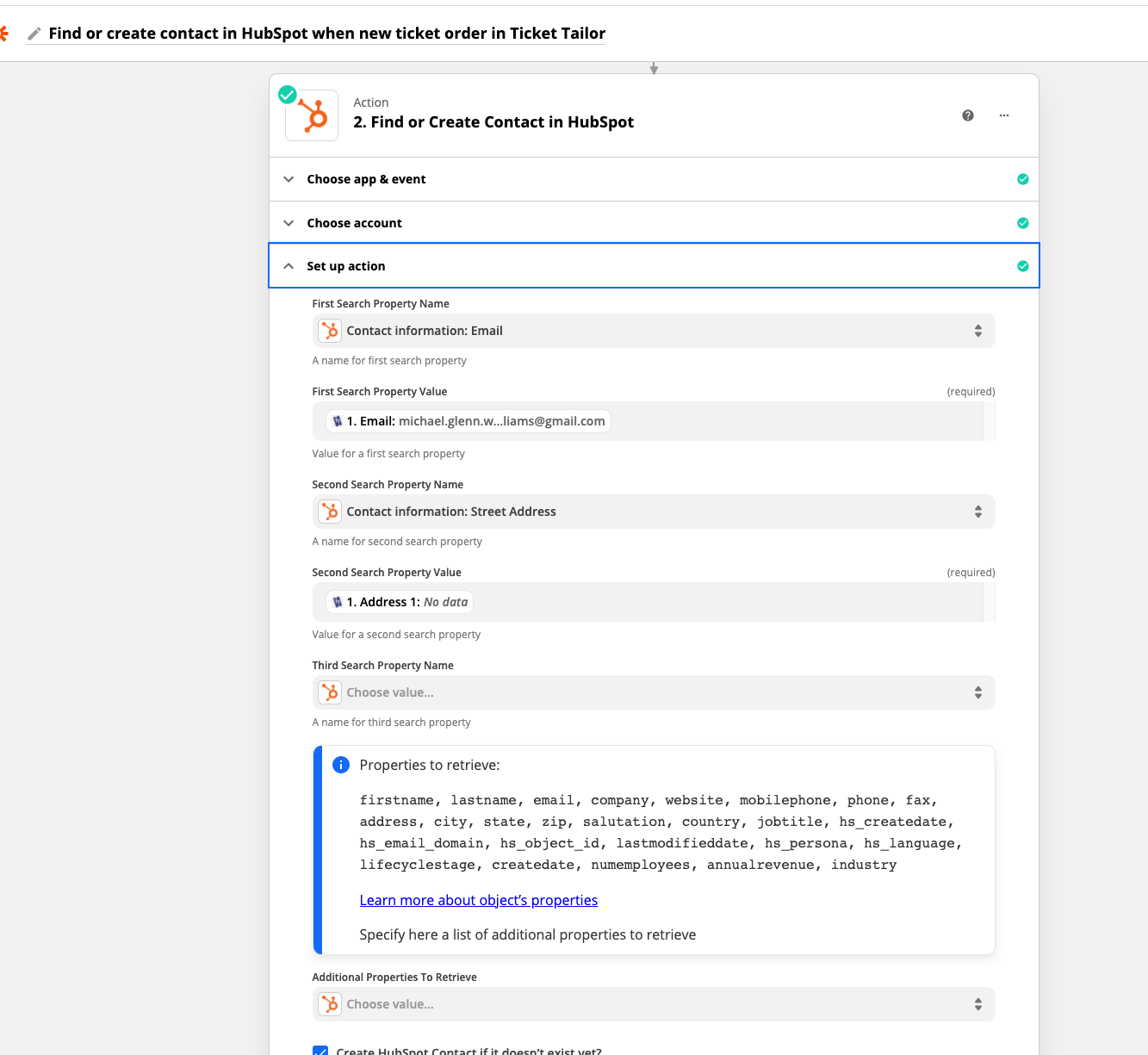This screenshot has height=1055, width=1148.
Task: Click the First Search Property Value field
Action: coord(654,421)
